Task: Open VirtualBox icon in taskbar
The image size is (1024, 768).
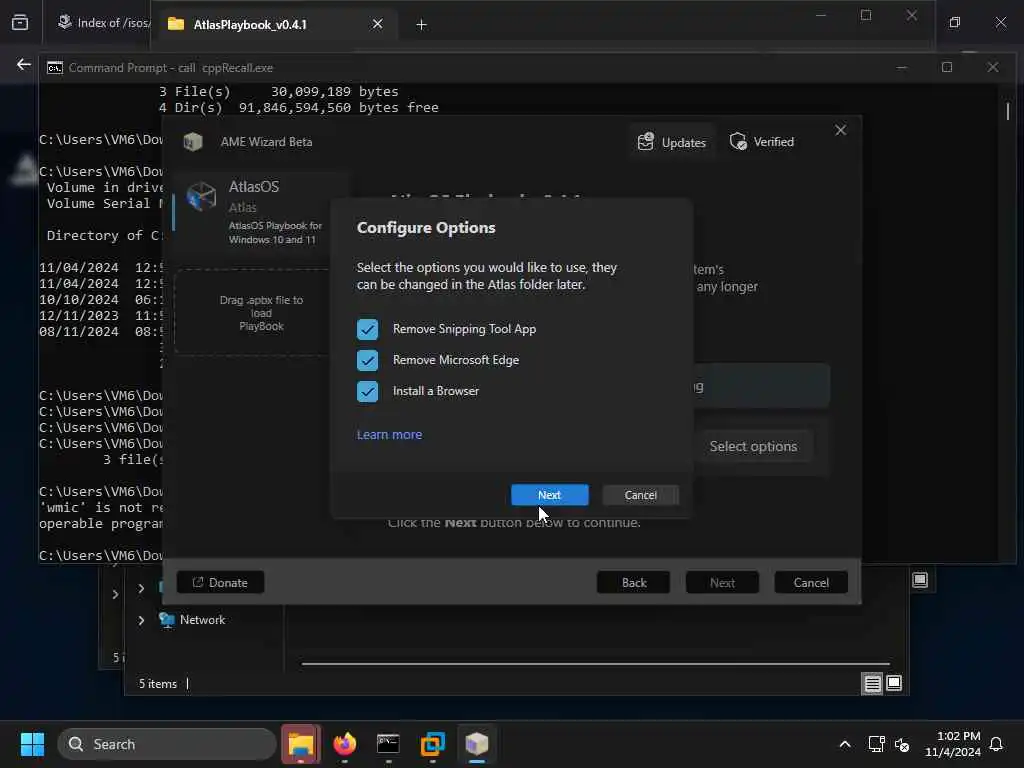Action: 432,744
